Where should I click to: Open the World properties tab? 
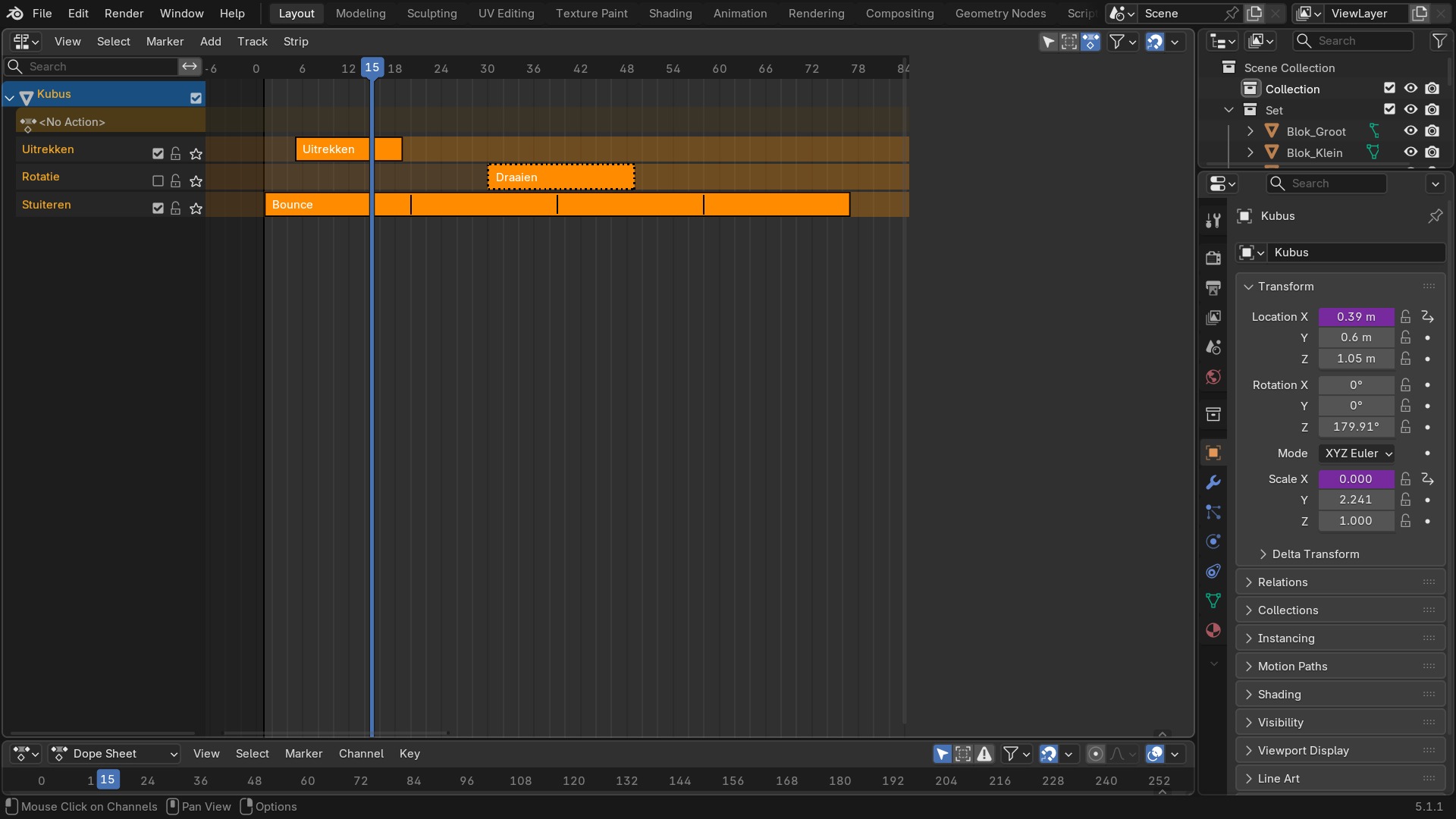coord(1213,377)
